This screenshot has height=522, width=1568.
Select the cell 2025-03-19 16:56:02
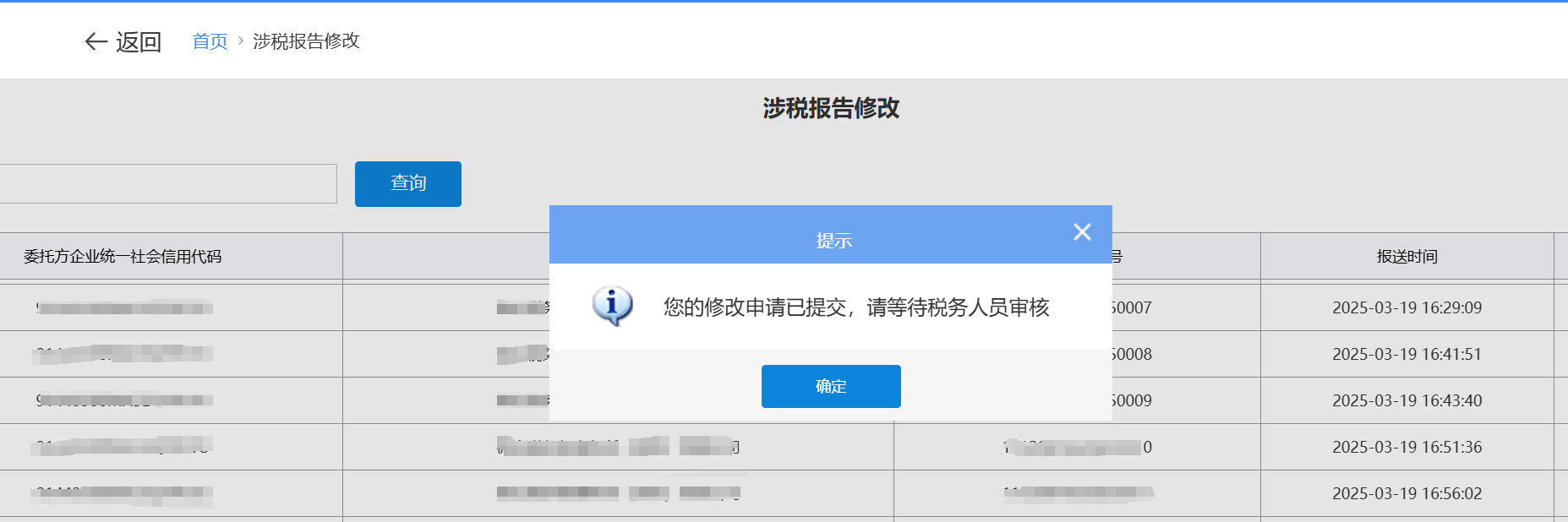click(x=1407, y=493)
